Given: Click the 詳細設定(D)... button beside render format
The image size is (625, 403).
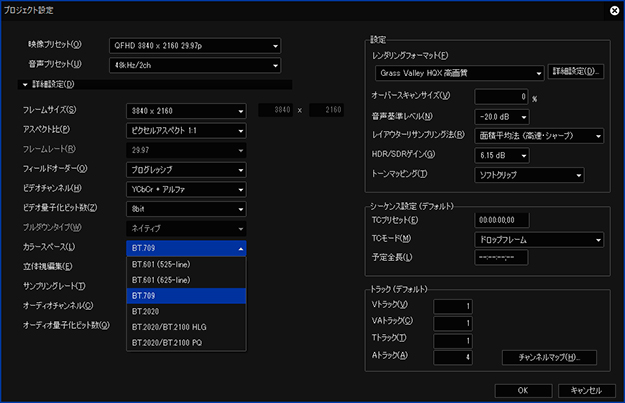Looking at the screenshot, I should (x=576, y=71).
